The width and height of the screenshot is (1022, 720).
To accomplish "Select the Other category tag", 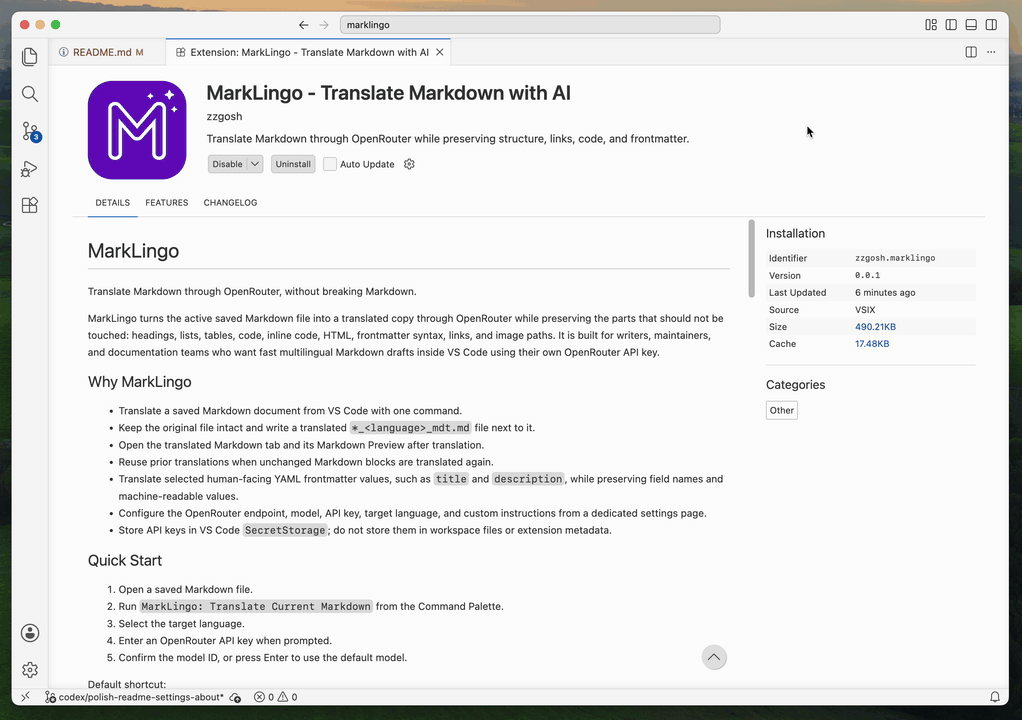I will tap(781, 410).
